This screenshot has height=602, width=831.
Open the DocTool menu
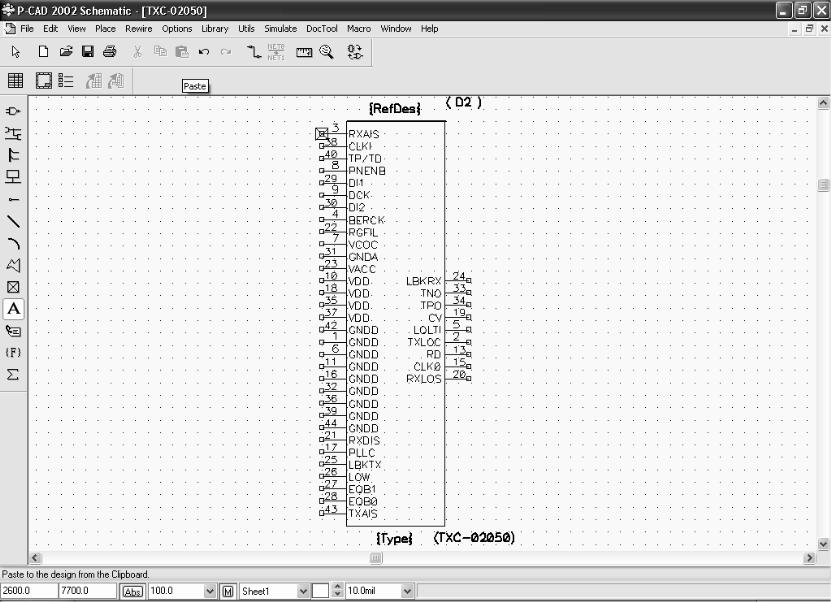(x=322, y=29)
